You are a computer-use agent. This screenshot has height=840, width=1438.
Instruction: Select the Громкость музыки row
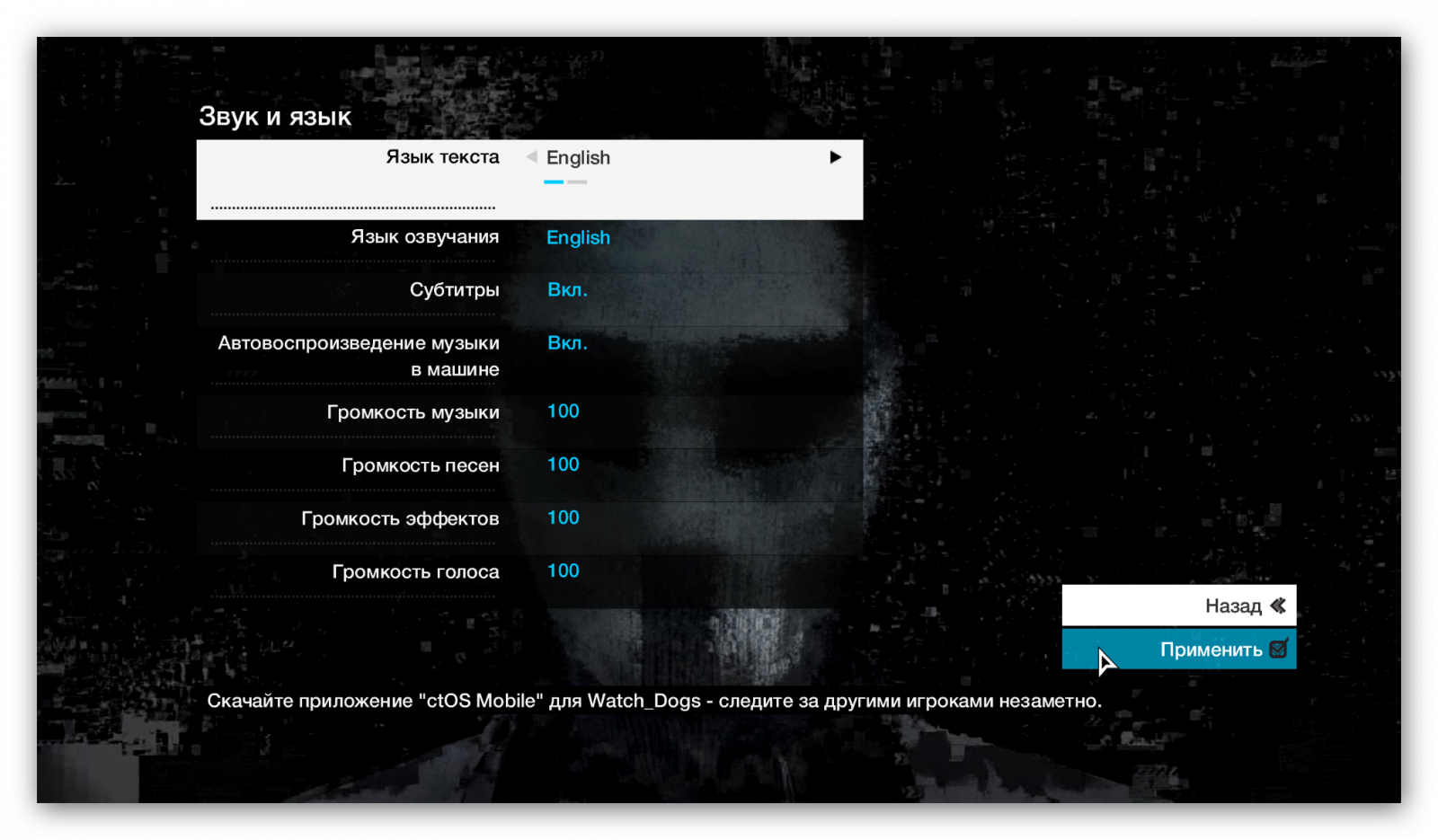529,421
